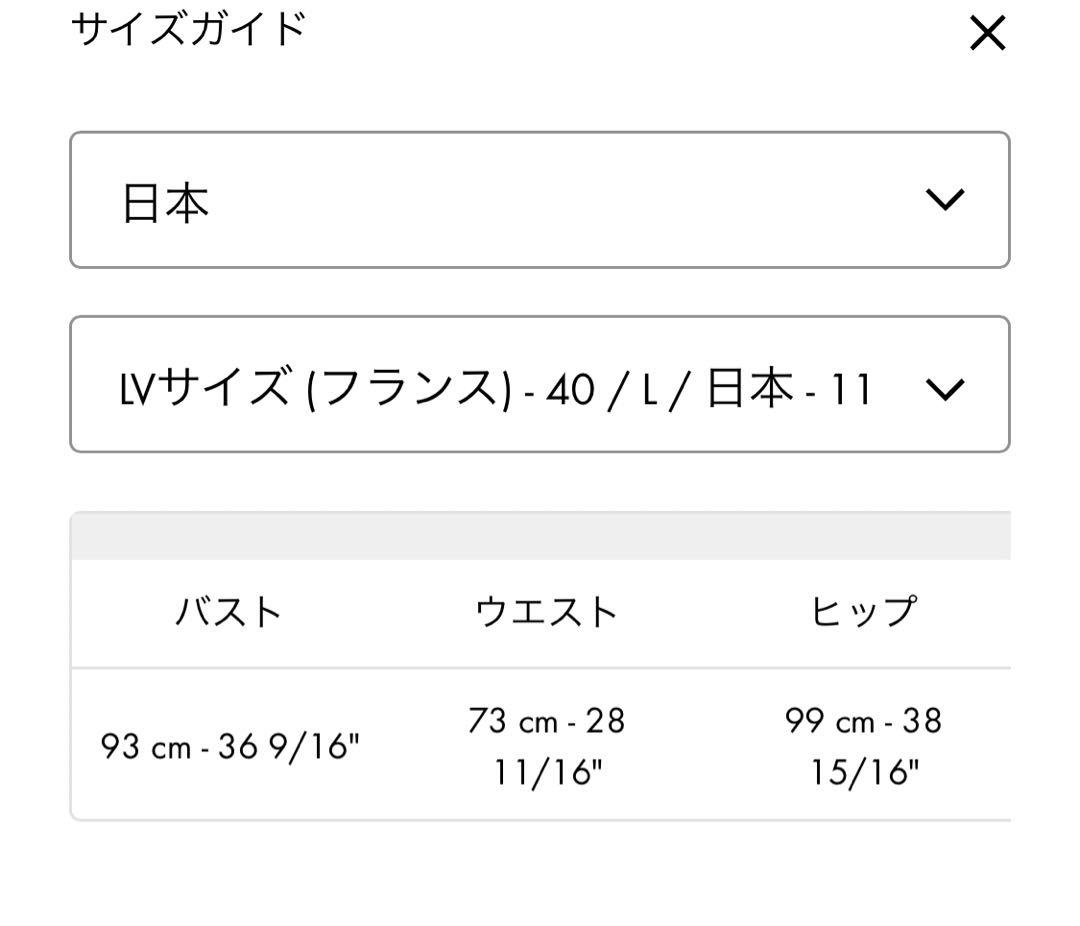Open the LVサイズ size dropdown
Viewport: 1080px width, 926px height.
tap(540, 390)
